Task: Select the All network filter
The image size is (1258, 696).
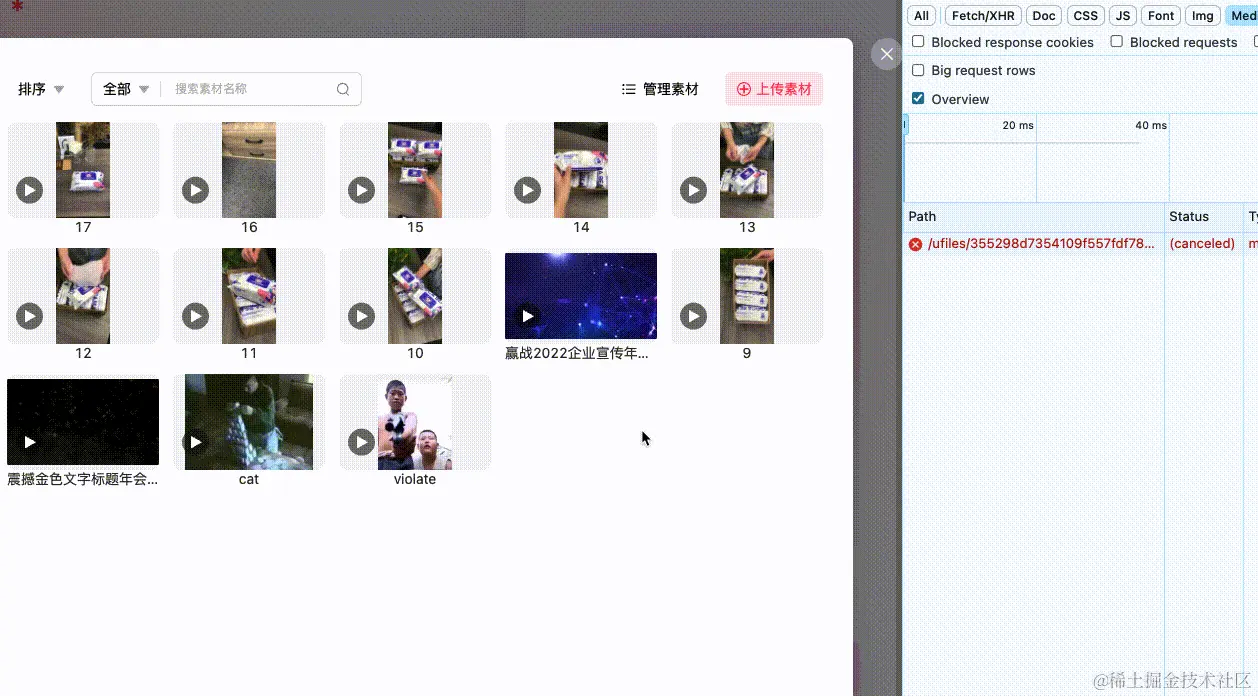Action: click(x=922, y=15)
